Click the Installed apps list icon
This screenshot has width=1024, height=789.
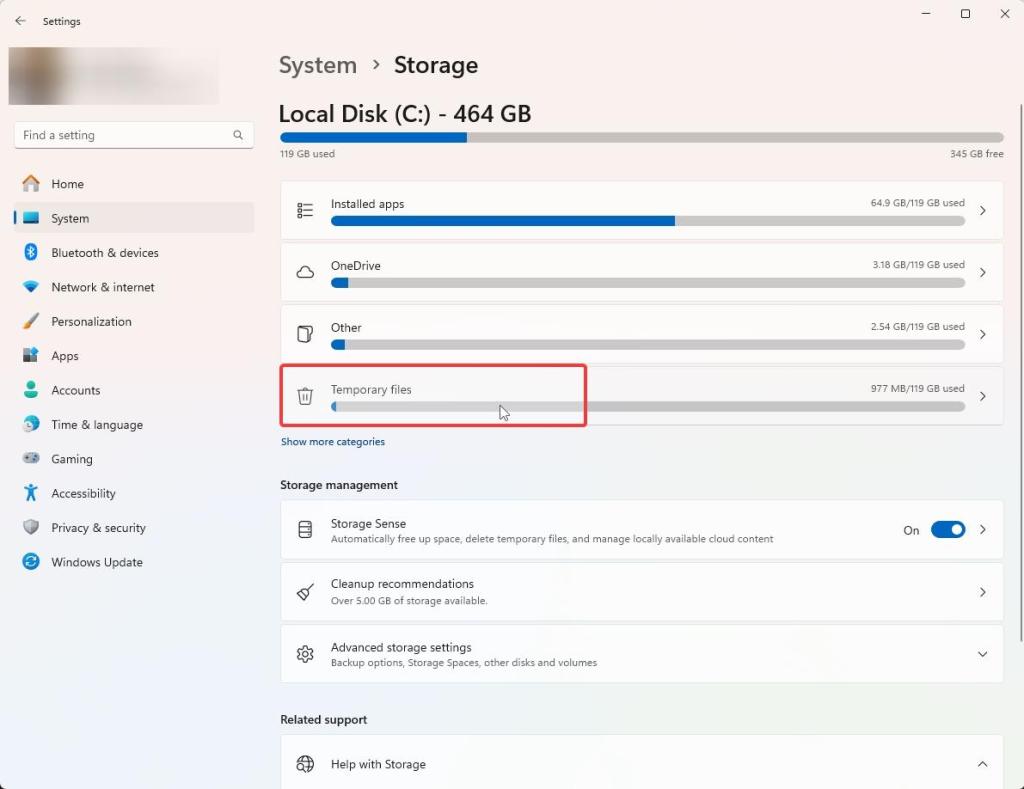(306, 210)
